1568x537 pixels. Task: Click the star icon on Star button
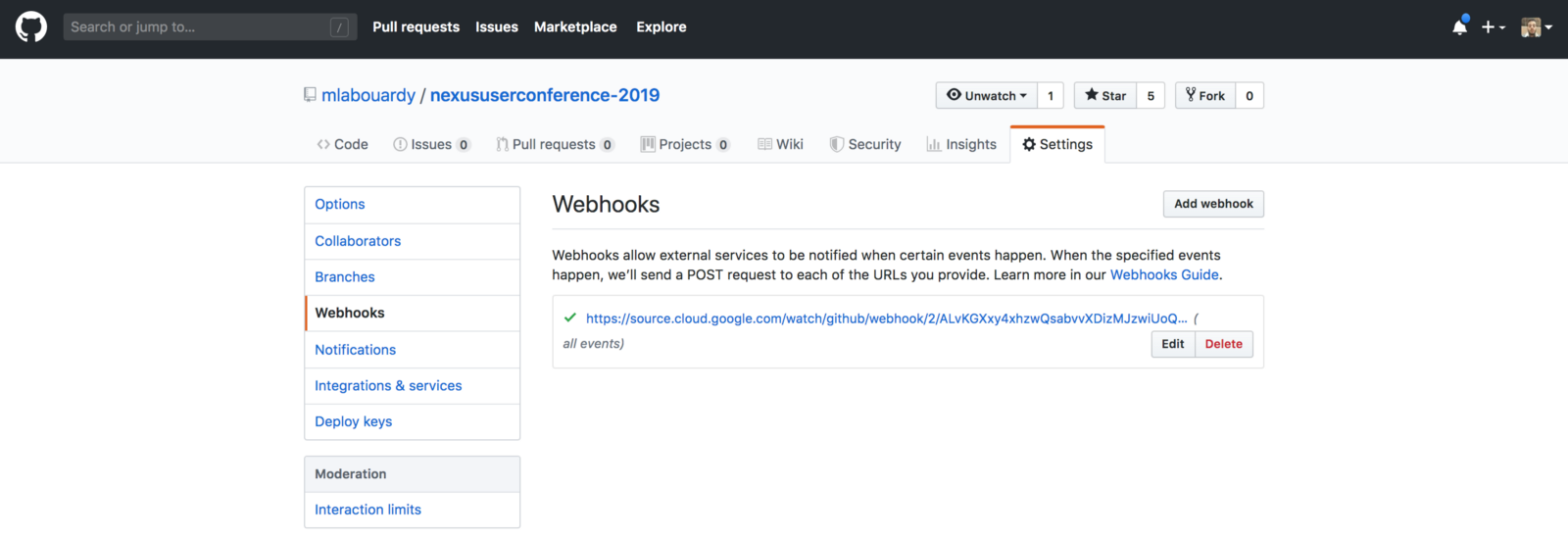coord(1092,95)
